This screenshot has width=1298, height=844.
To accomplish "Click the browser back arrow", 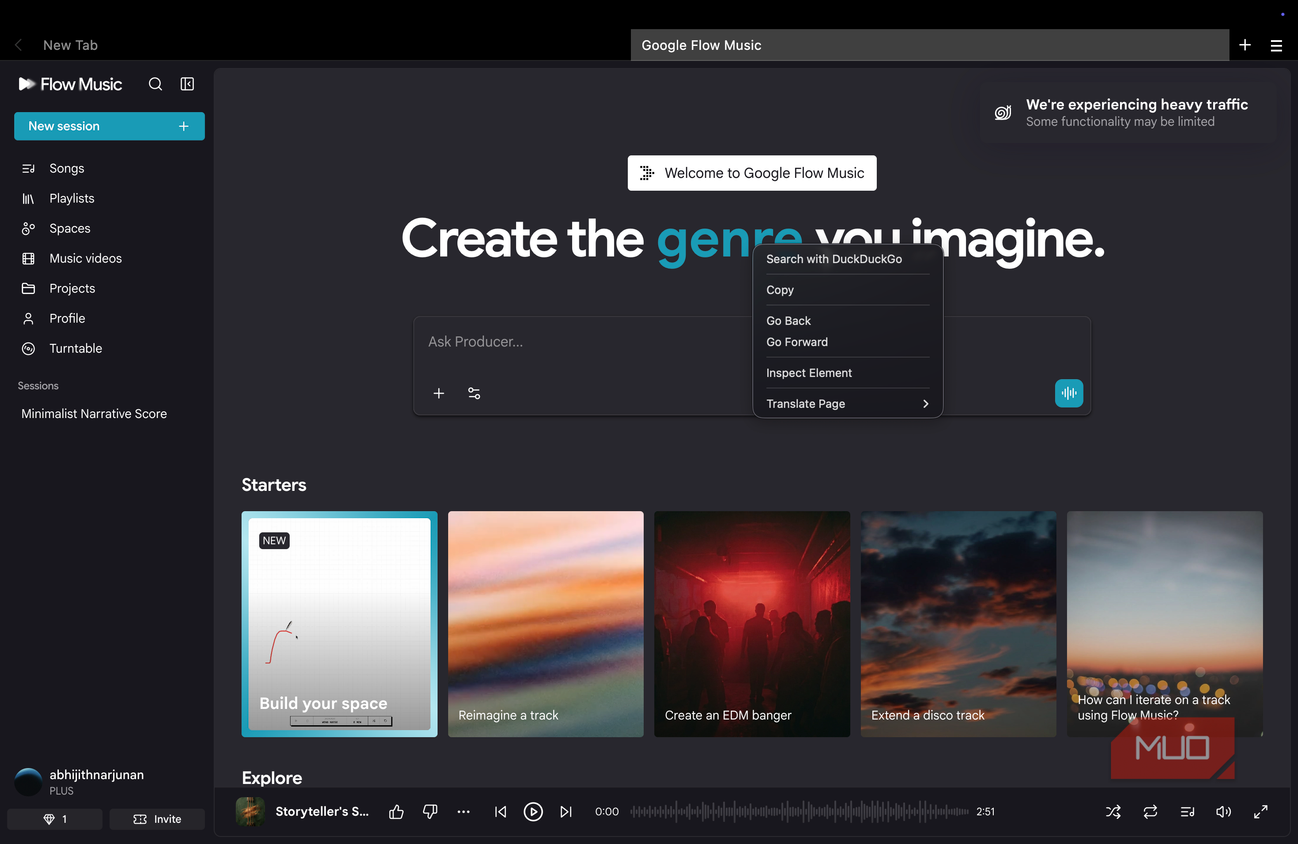I will 18,45.
